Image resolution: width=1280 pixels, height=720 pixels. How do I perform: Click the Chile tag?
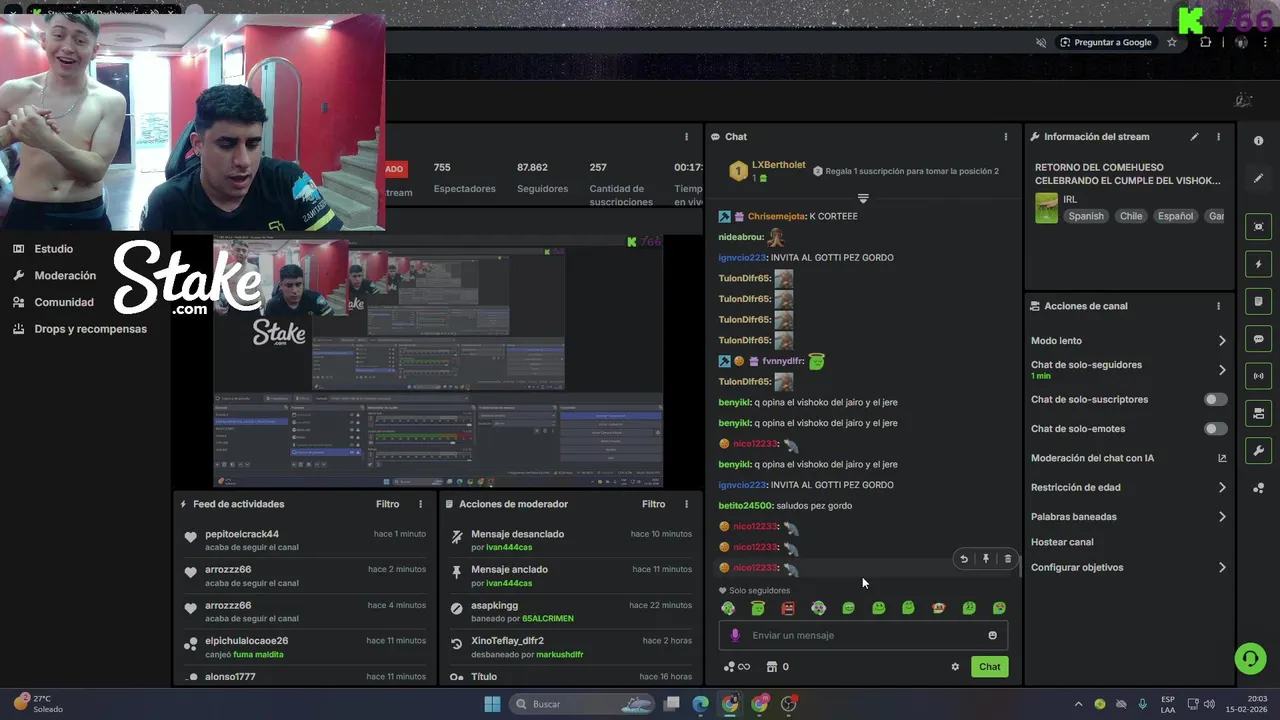1131,216
